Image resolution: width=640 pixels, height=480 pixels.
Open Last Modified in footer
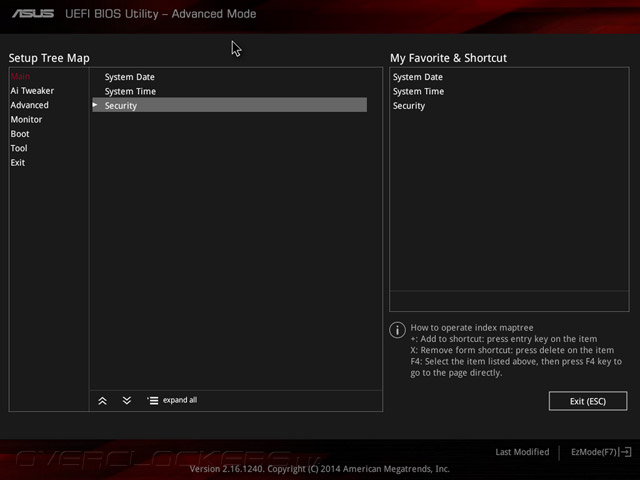pos(522,452)
